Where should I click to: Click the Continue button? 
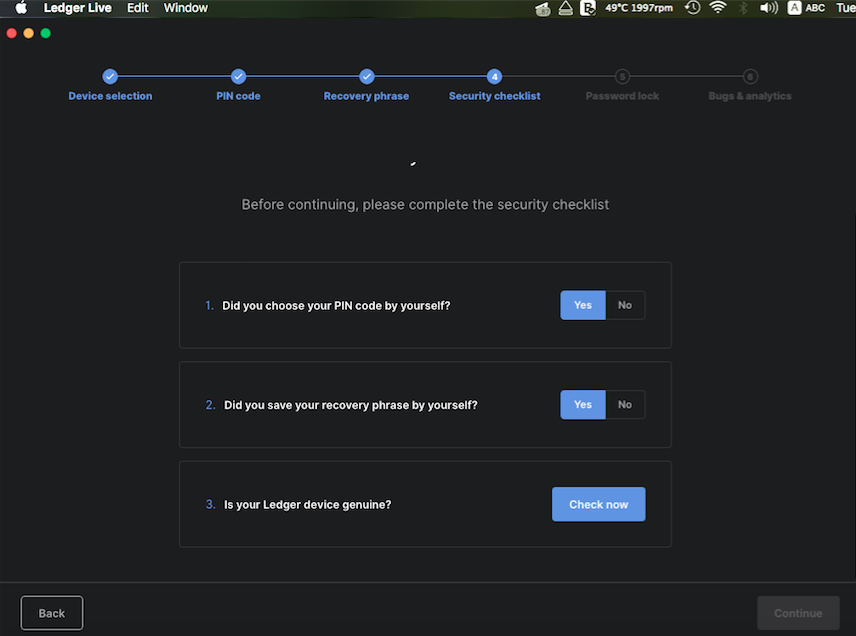(798, 613)
